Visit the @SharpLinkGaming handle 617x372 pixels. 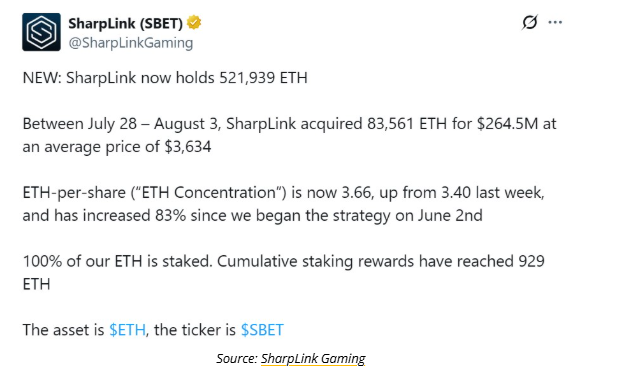pos(131,43)
